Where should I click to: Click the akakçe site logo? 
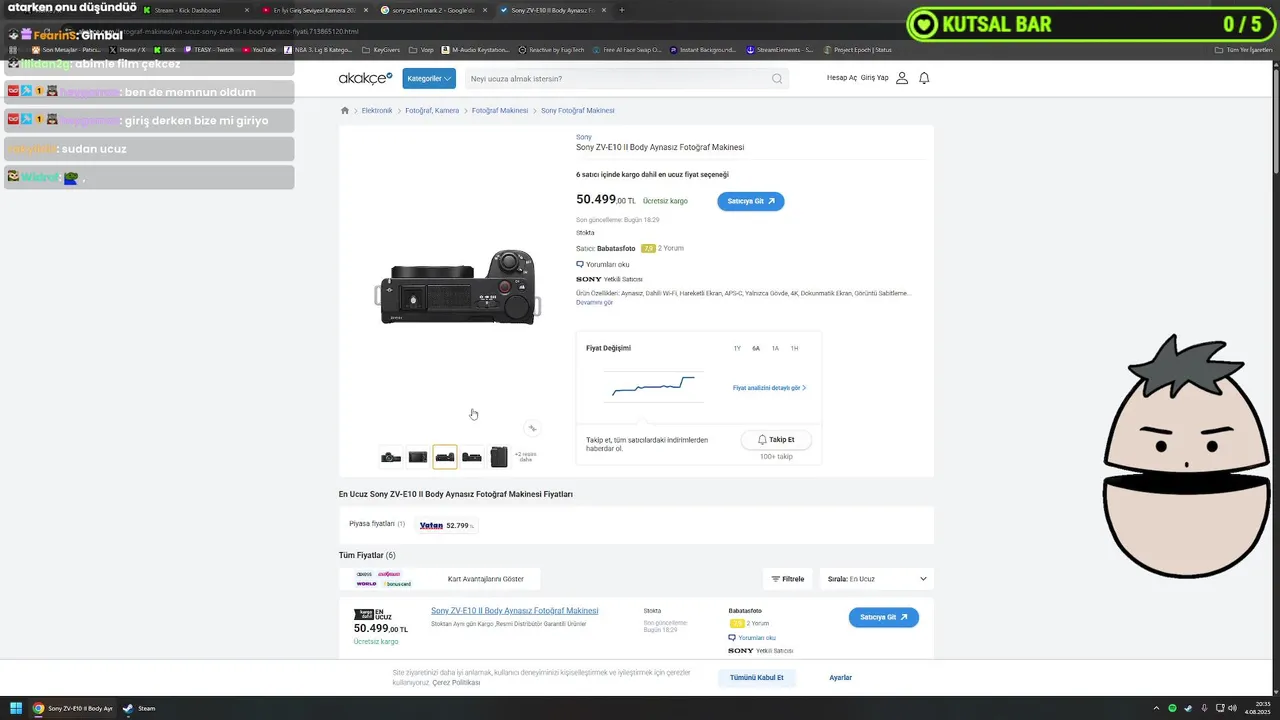click(365, 78)
